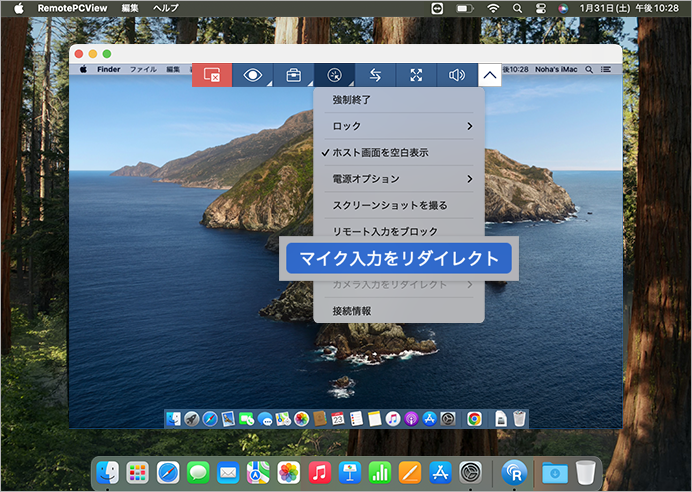Image resolution: width=692 pixels, height=492 pixels.
Task: Open remote ファイル menu
Action: click(143, 69)
